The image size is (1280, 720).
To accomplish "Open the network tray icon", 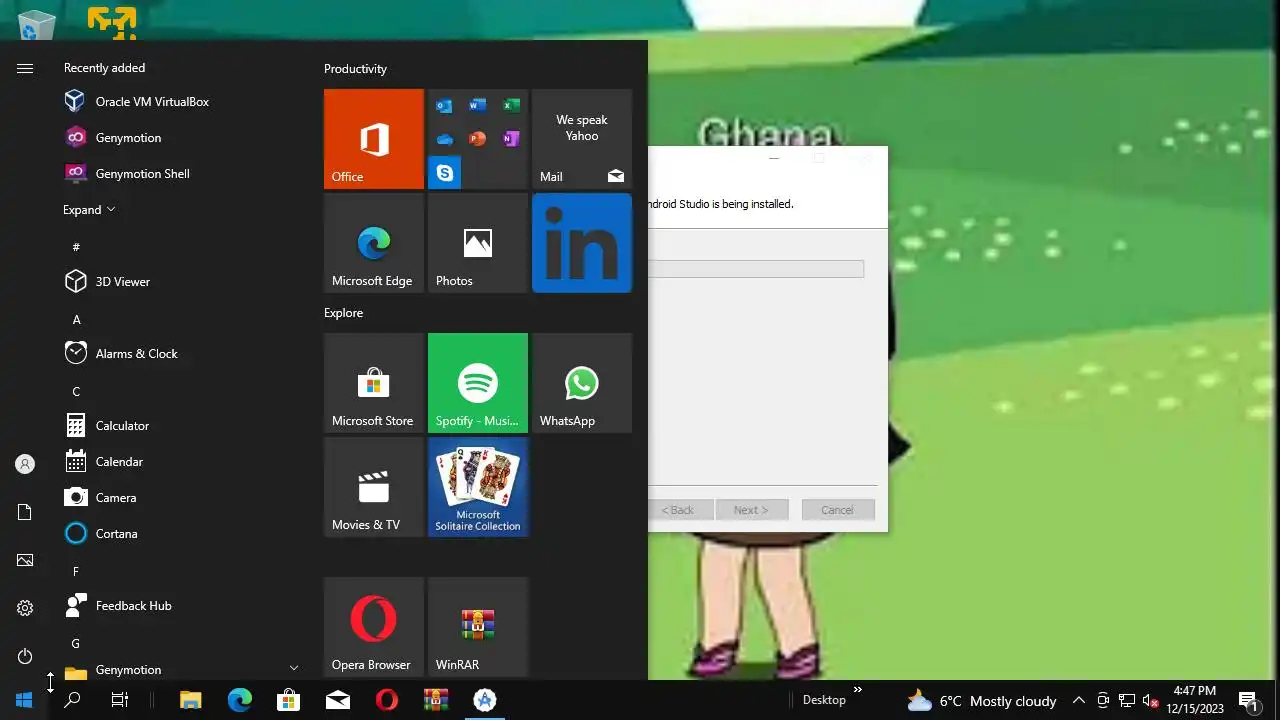I will [x=1126, y=701].
